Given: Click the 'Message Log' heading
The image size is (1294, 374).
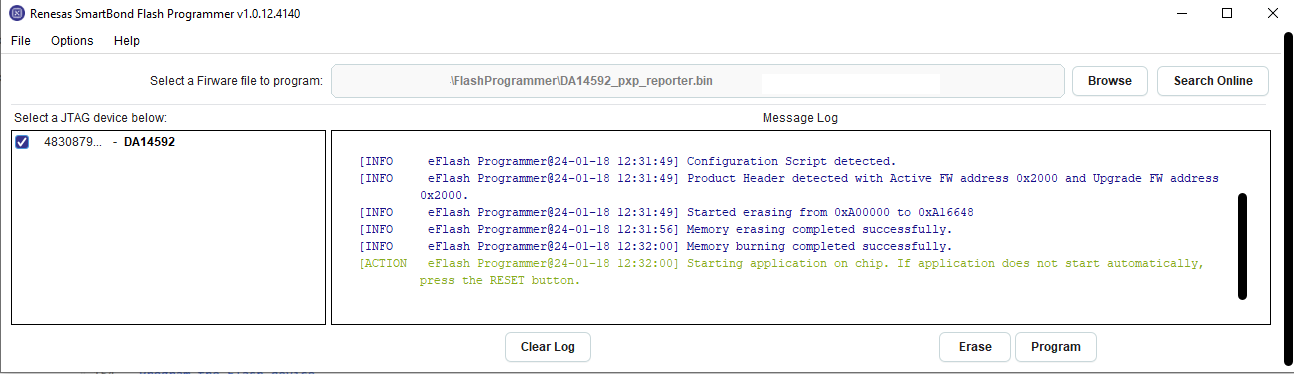Looking at the screenshot, I should (x=800, y=118).
